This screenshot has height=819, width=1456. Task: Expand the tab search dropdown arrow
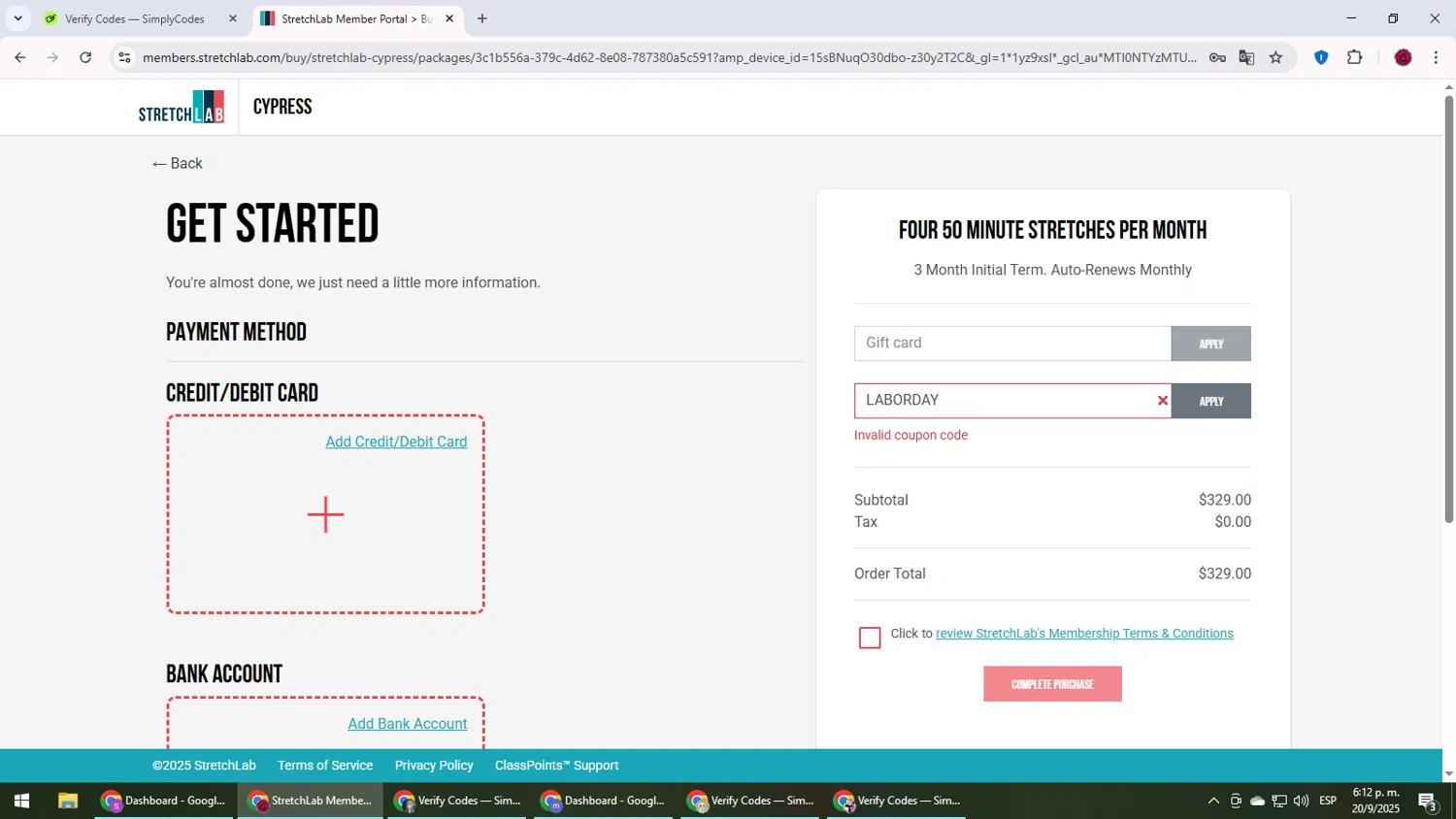click(17, 18)
